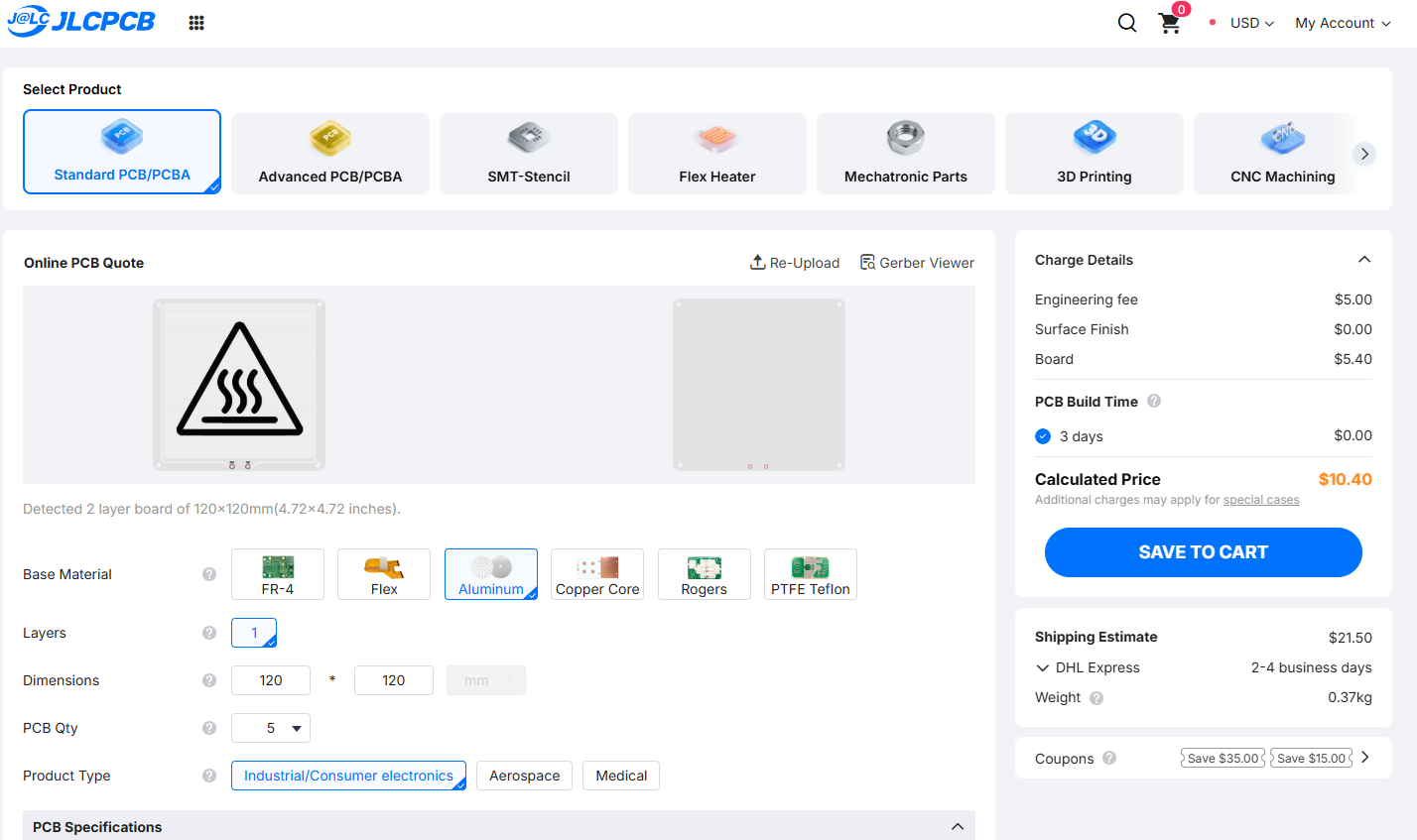Select the 3D Printing product
Image resolution: width=1417 pixels, height=840 pixels.
tap(1095, 154)
